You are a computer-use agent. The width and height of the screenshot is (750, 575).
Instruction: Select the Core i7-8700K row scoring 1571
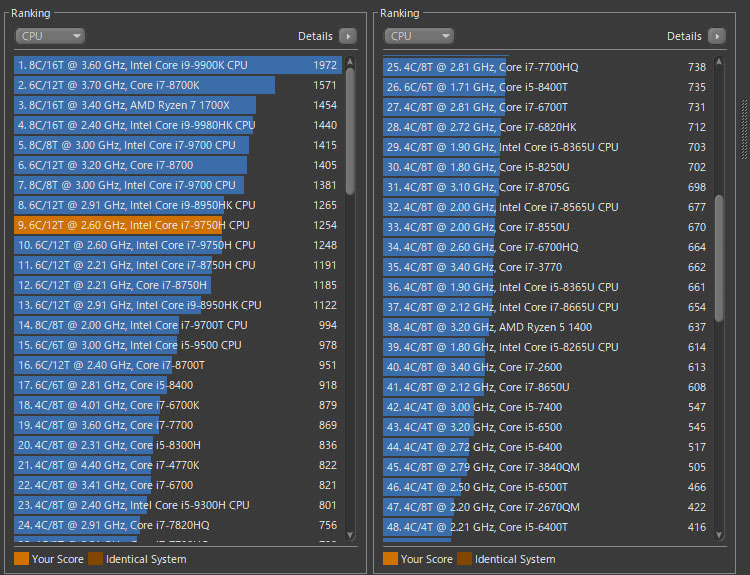(x=178, y=85)
